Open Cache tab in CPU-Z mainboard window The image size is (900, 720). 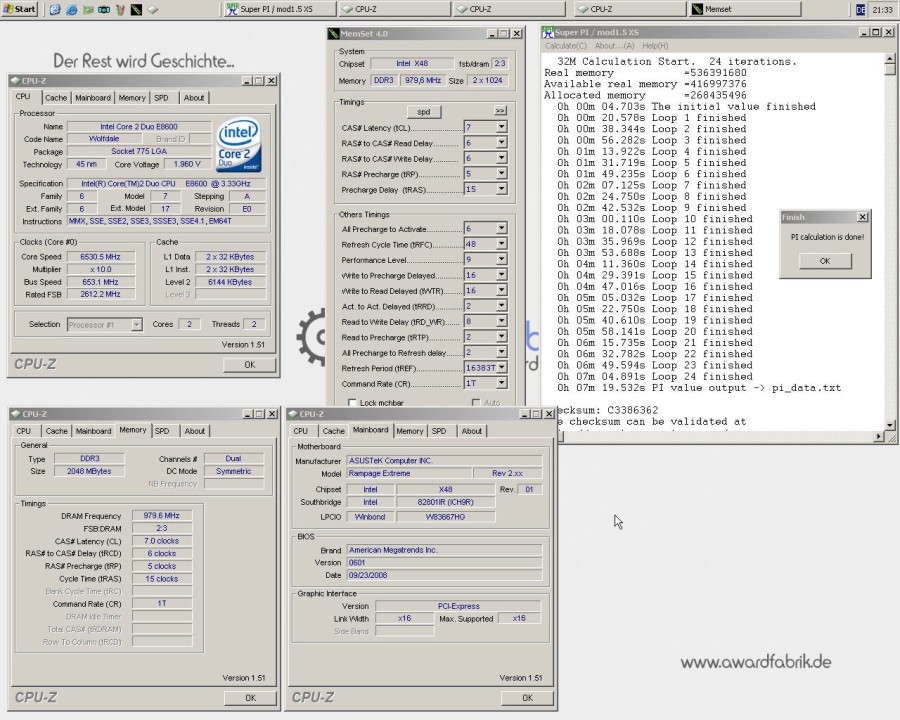coord(333,431)
